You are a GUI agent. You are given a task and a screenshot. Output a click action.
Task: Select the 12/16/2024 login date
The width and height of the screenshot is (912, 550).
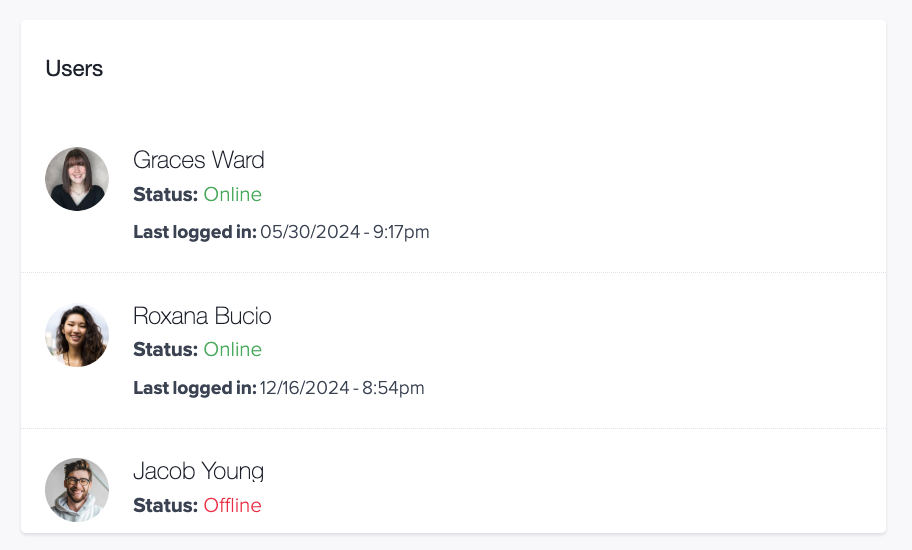click(x=305, y=388)
